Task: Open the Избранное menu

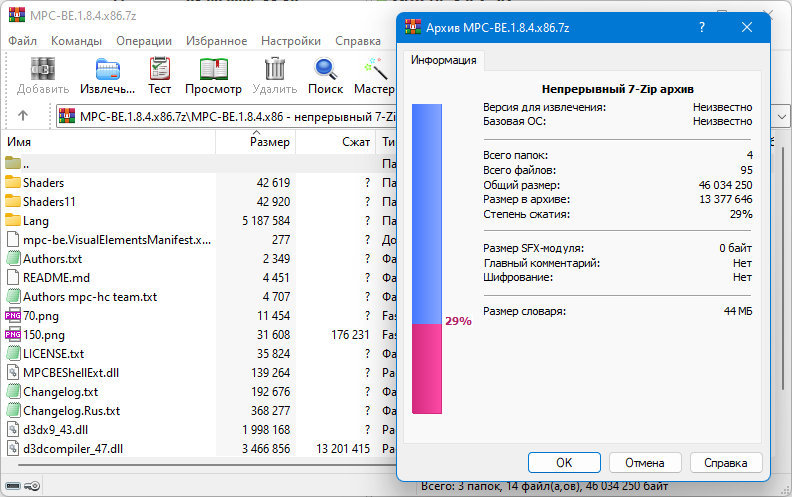Action: pyautogui.click(x=217, y=41)
